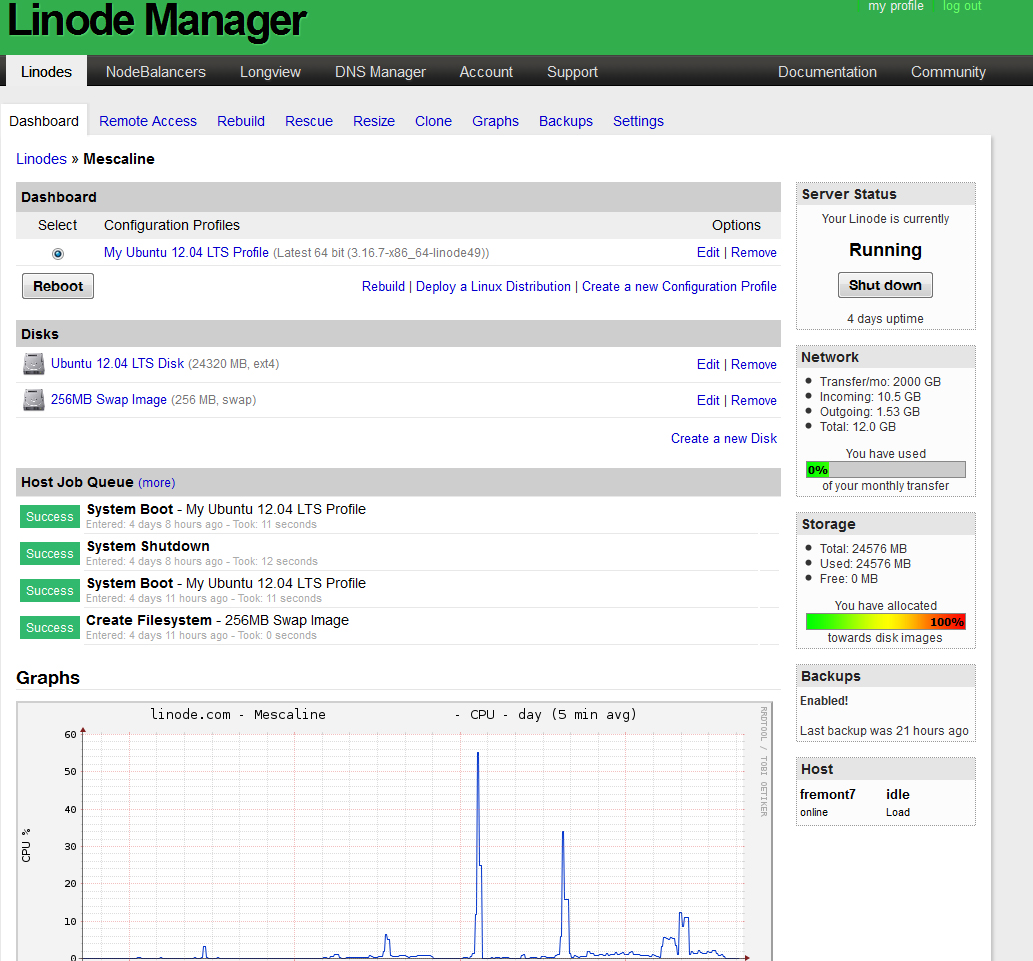
Task: Click the Ubuntu 12.04 LTS Disk drive icon
Action: 34,364
